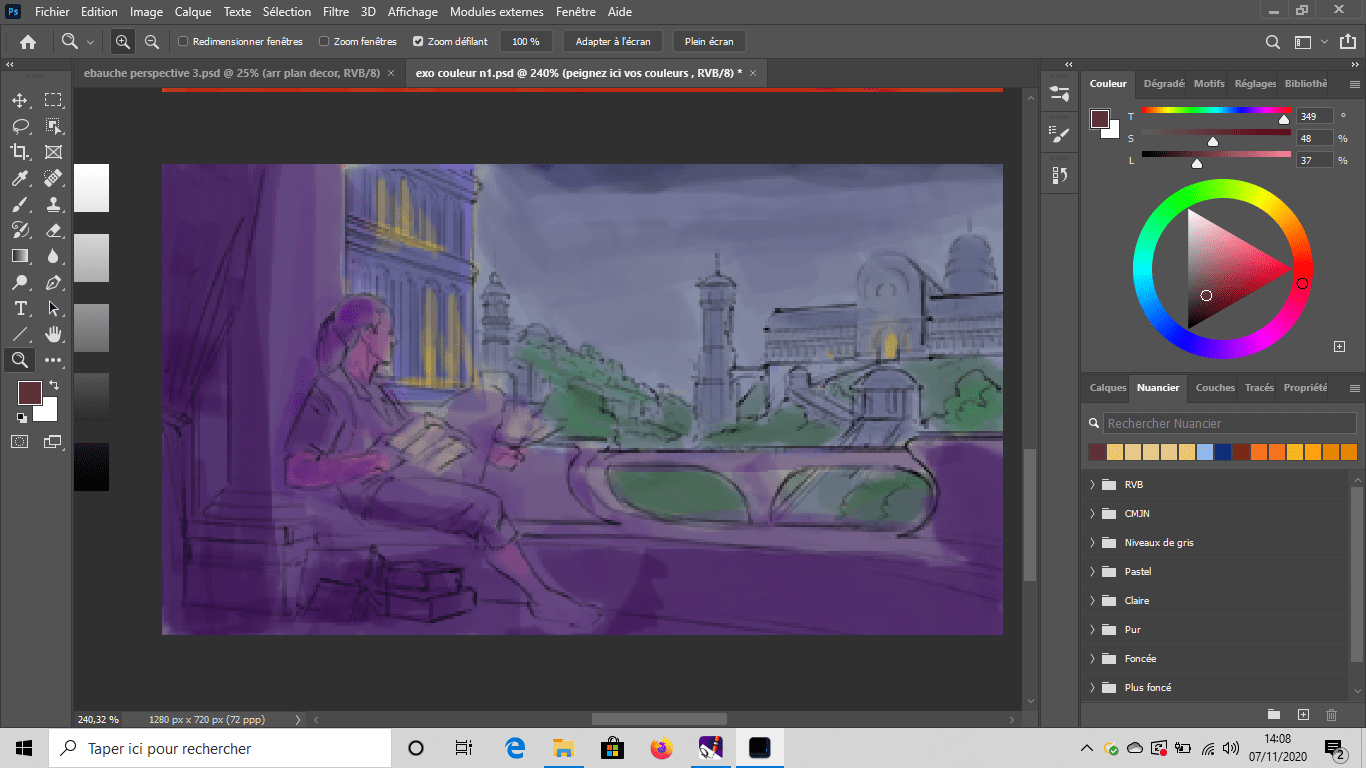Pick the dark blue swatch in Nuancier

coord(1223,452)
